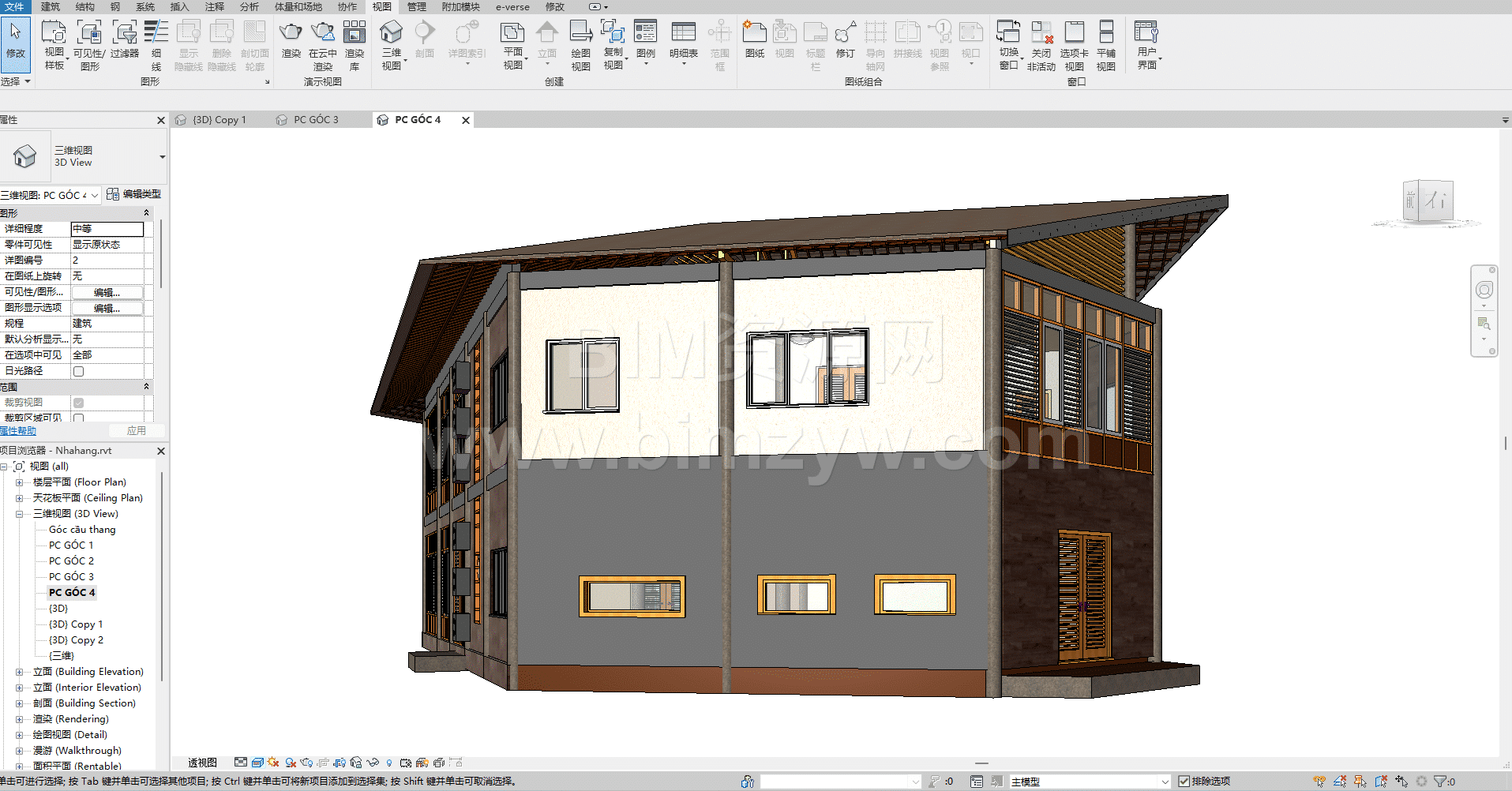Select PC GÓC 2 in project browser

(71, 561)
